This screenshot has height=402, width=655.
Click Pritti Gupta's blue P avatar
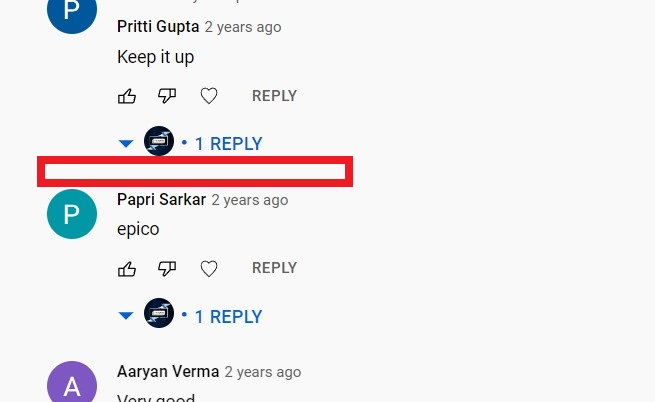pos(72,13)
